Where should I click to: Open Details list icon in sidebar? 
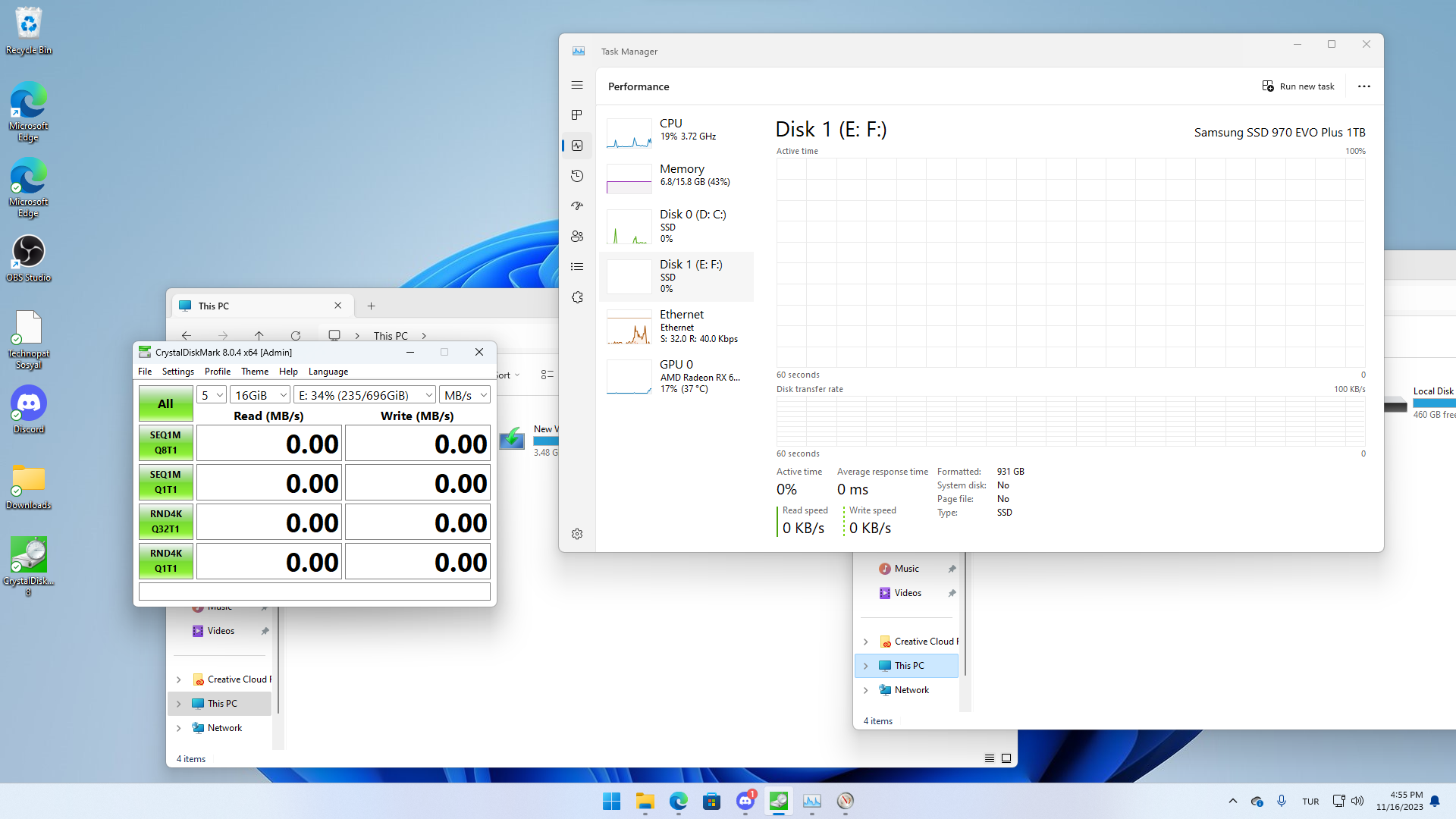point(577,267)
